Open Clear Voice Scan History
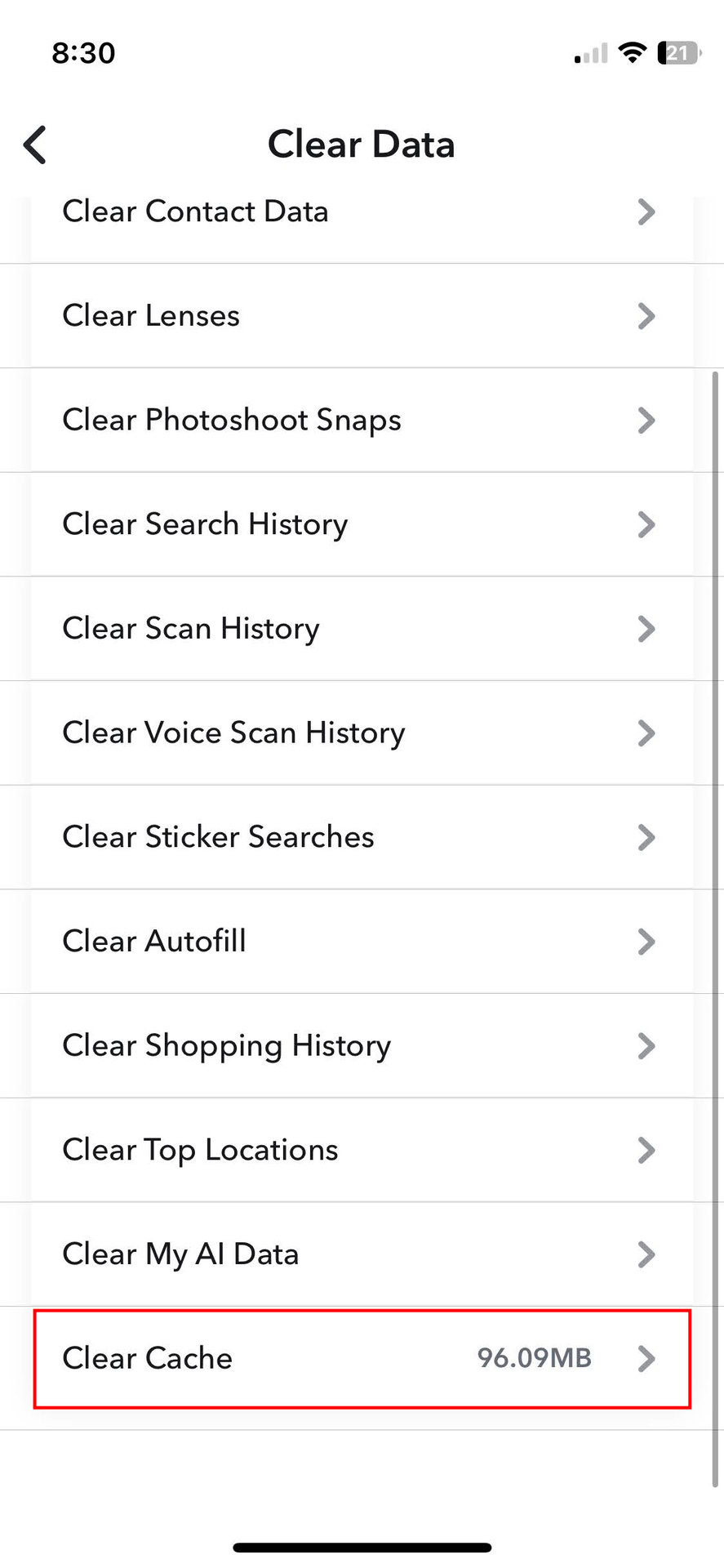 (x=233, y=733)
